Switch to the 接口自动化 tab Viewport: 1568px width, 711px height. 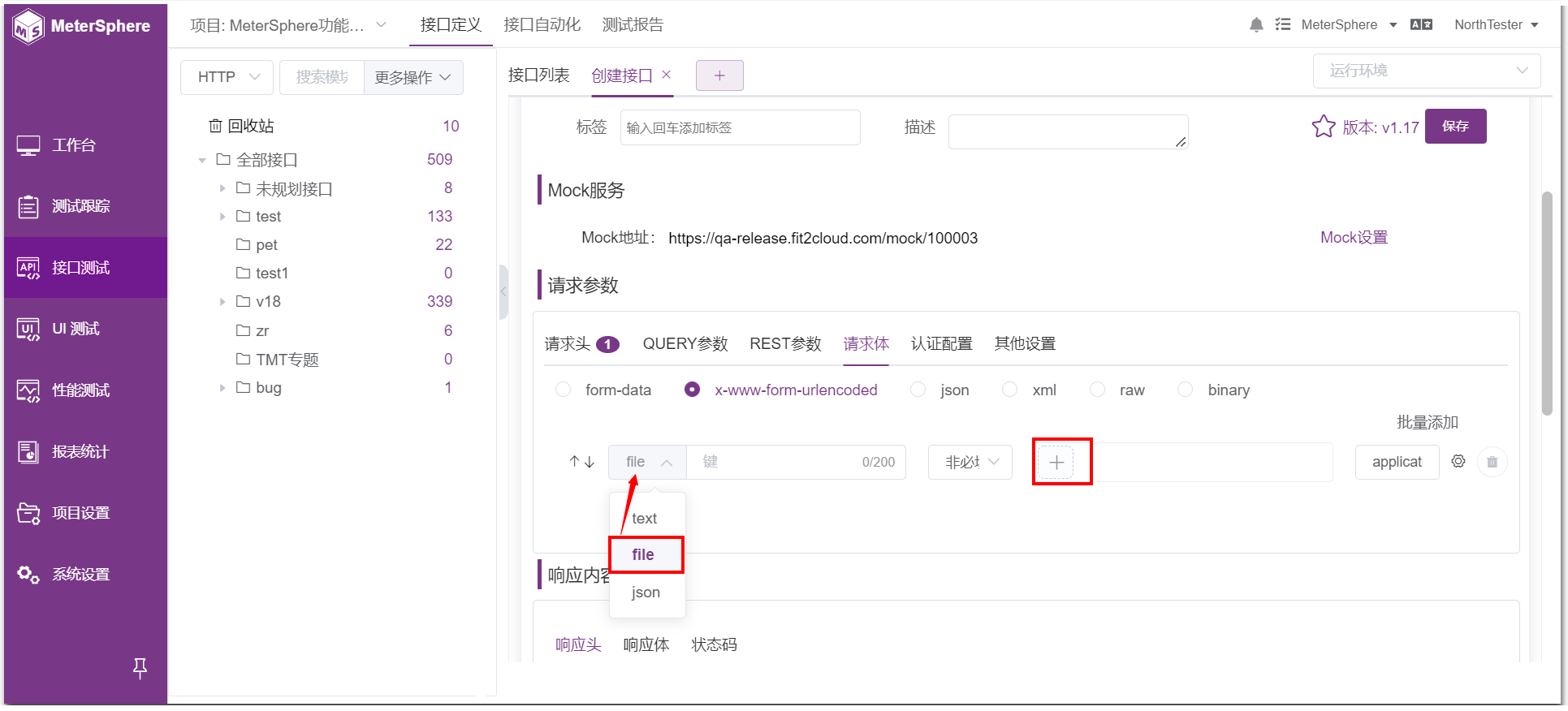[x=542, y=25]
